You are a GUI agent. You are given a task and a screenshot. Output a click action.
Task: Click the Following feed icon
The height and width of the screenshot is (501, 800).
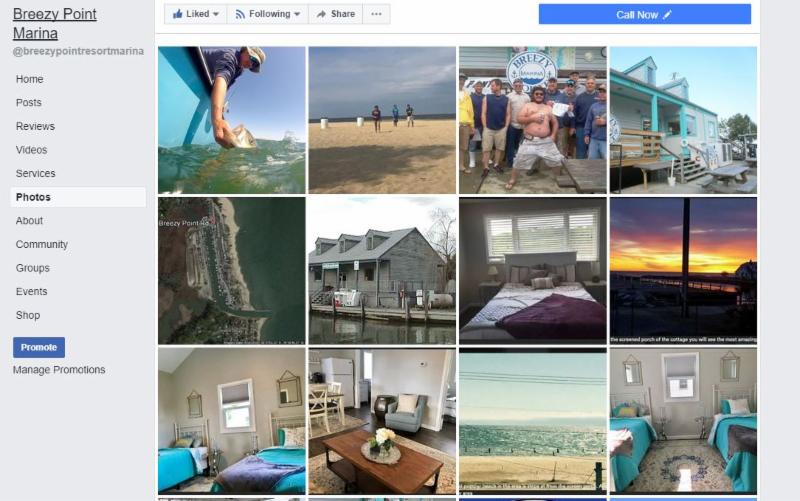coord(240,14)
